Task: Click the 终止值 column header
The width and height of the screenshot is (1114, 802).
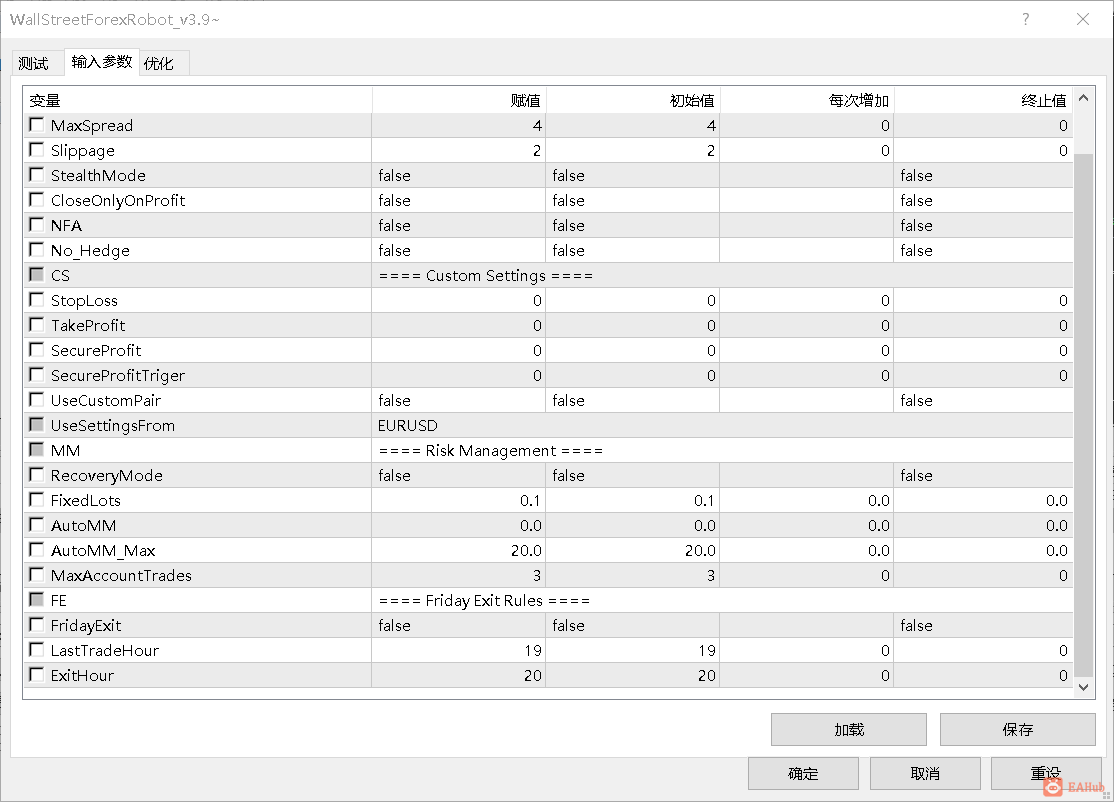Action: point(984,100)
